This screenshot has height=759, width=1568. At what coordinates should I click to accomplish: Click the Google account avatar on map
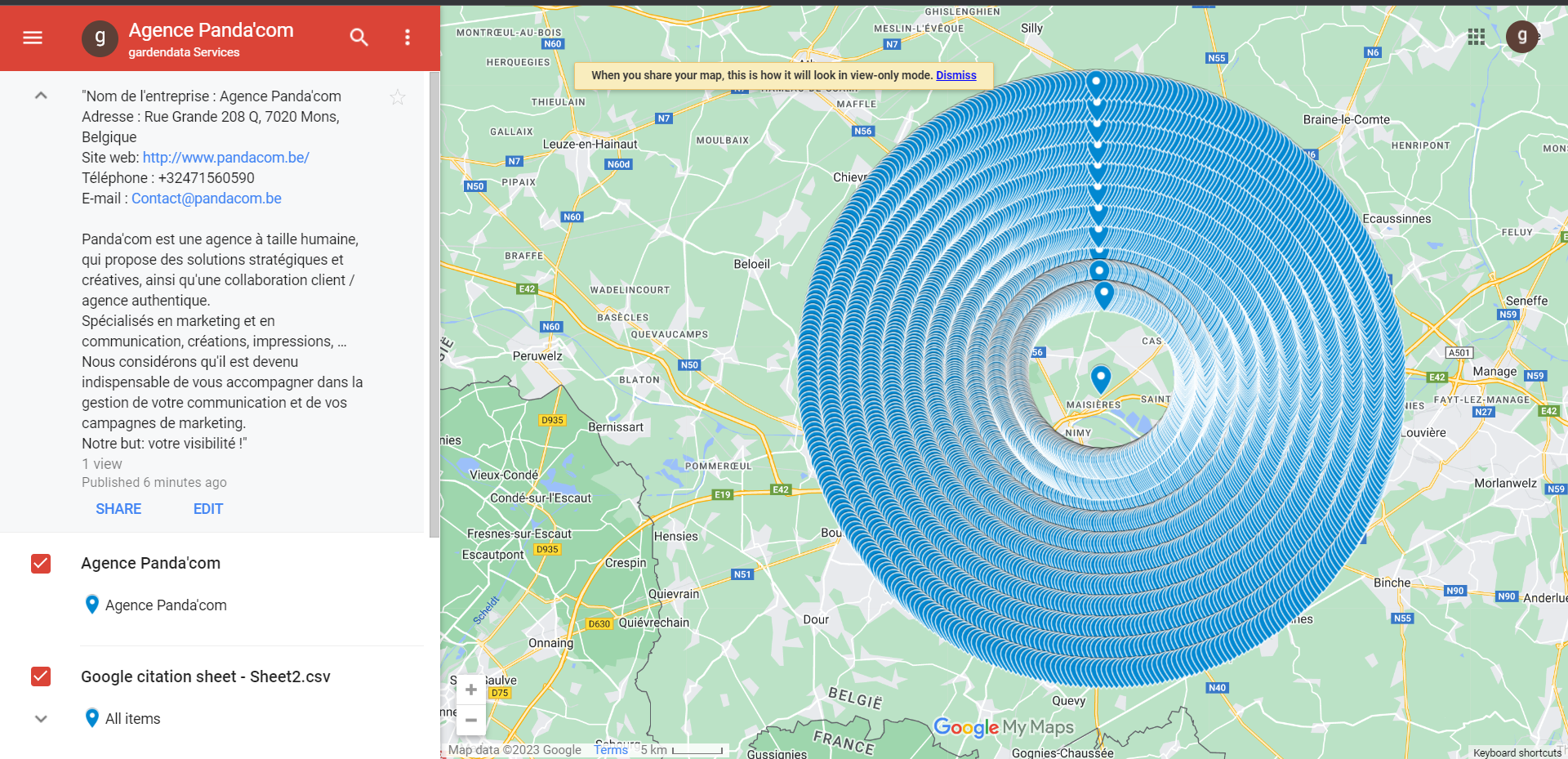click(1521, 37)
